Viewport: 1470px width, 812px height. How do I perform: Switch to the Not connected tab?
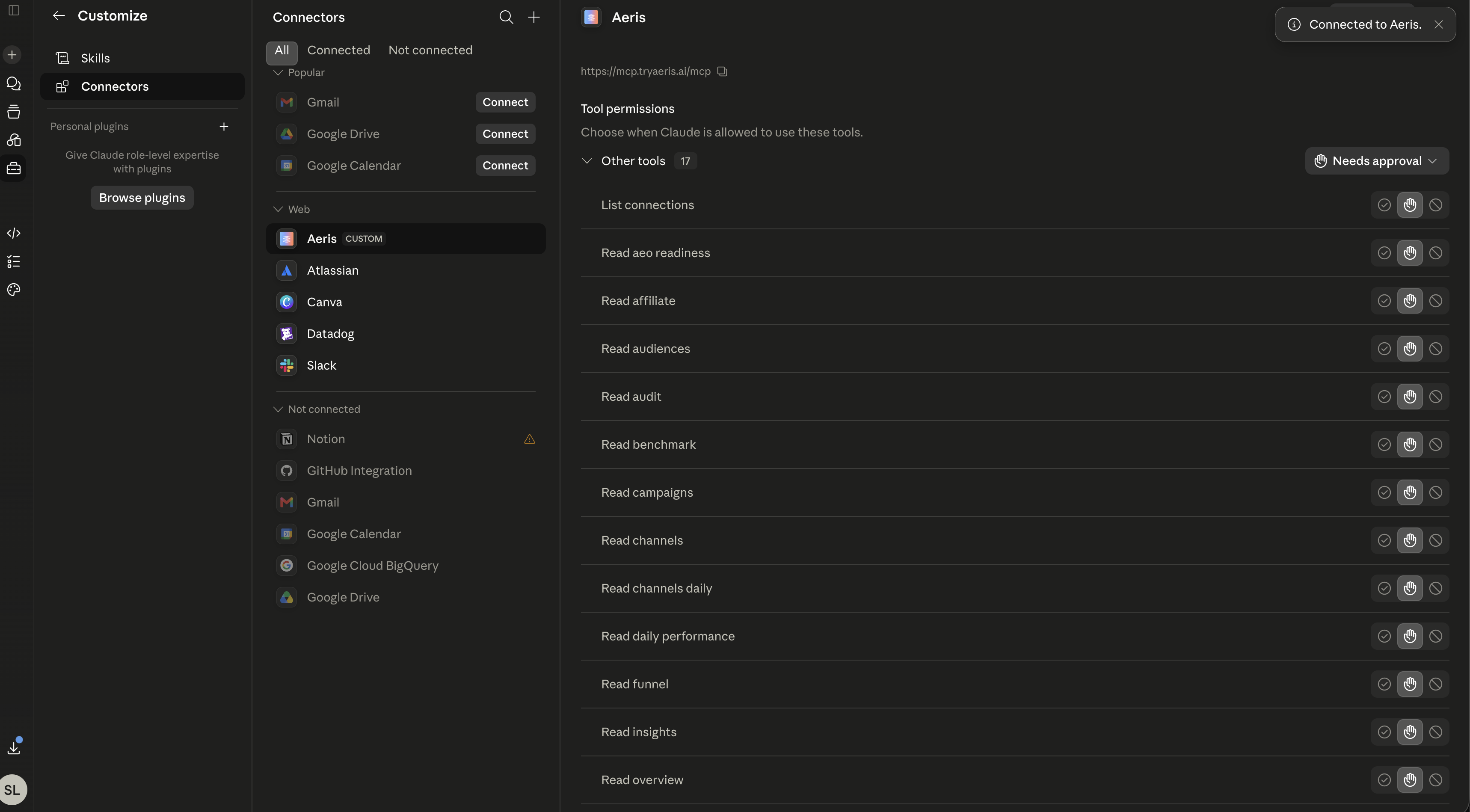[431, 51]
